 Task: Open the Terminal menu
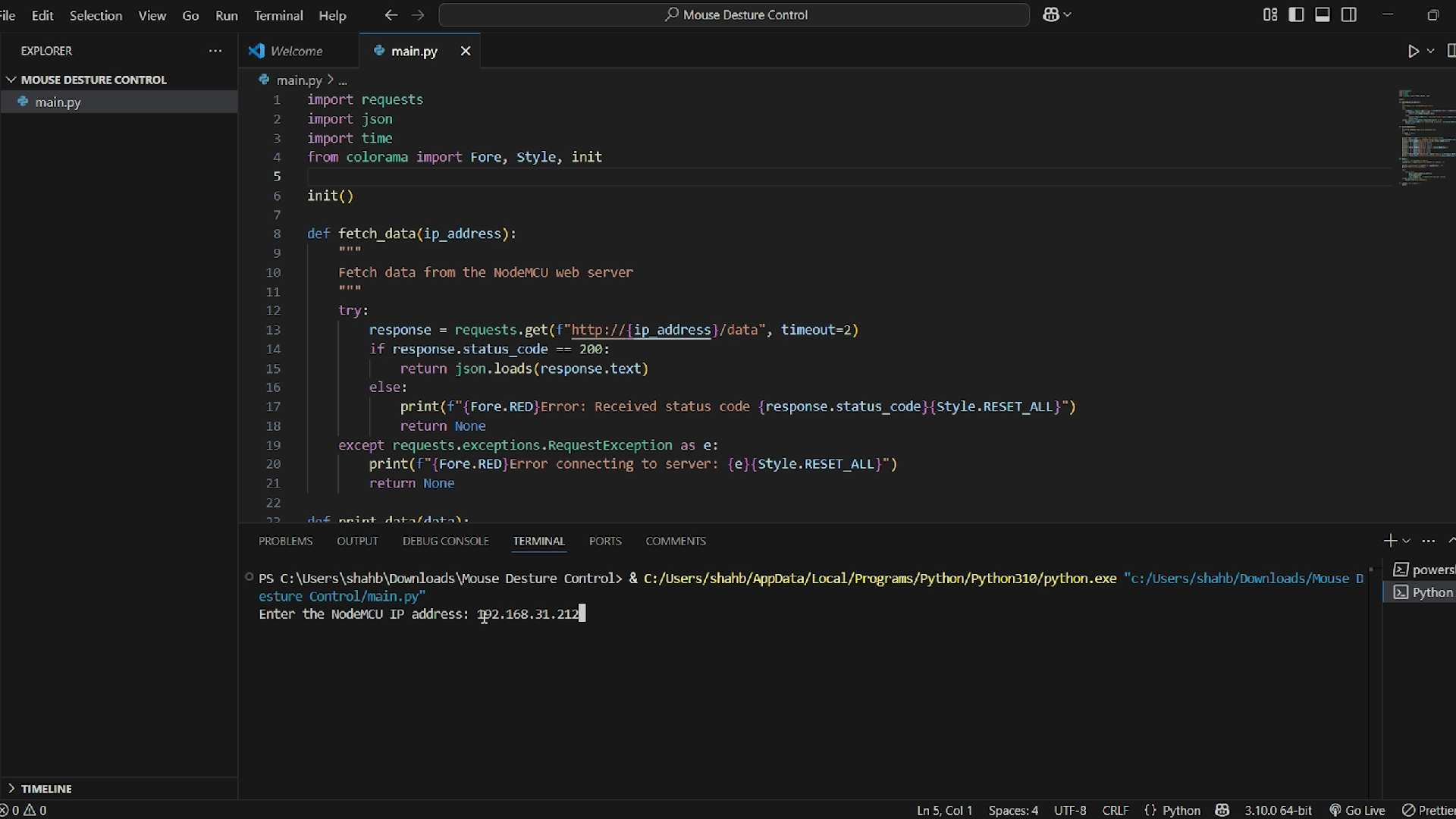(x=278, y=15)
